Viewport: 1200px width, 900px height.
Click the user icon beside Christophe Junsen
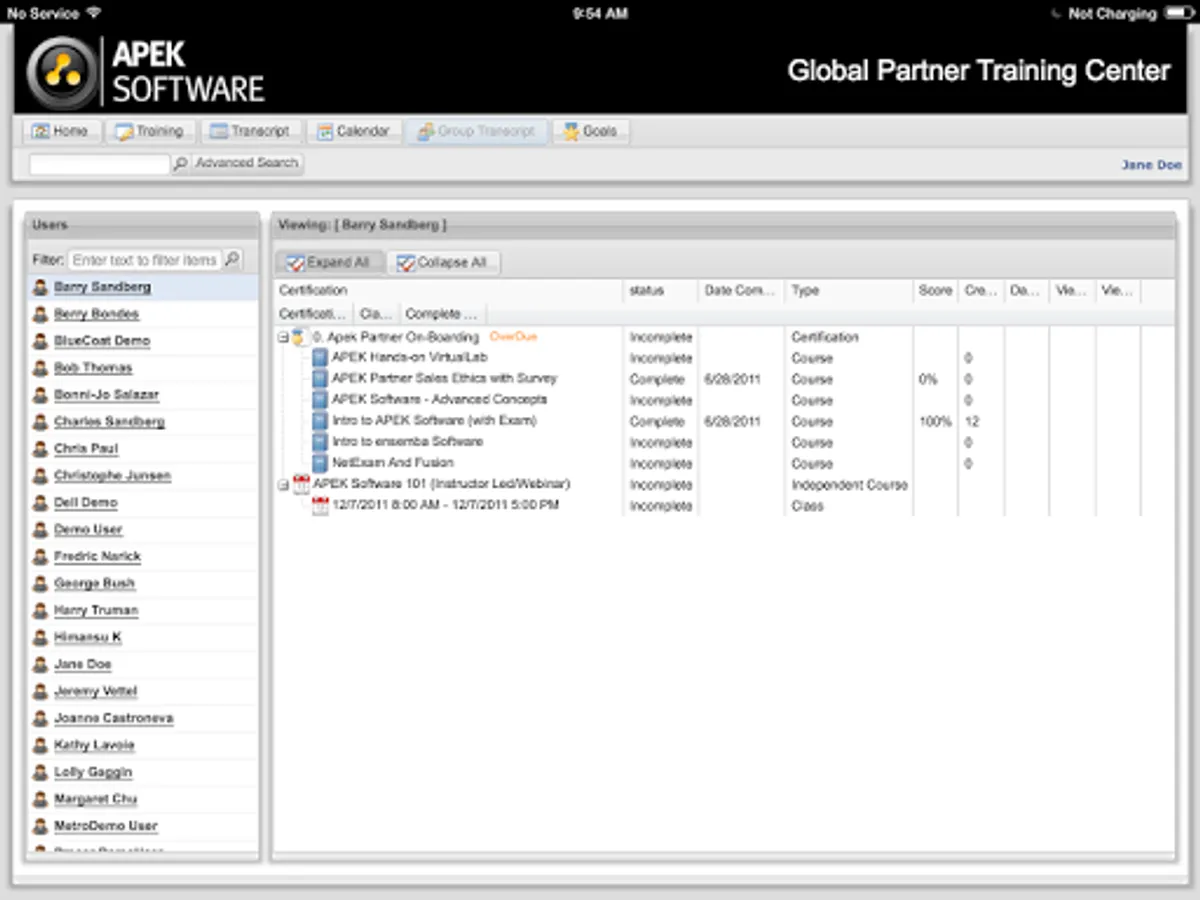click(x=40, y=476)
